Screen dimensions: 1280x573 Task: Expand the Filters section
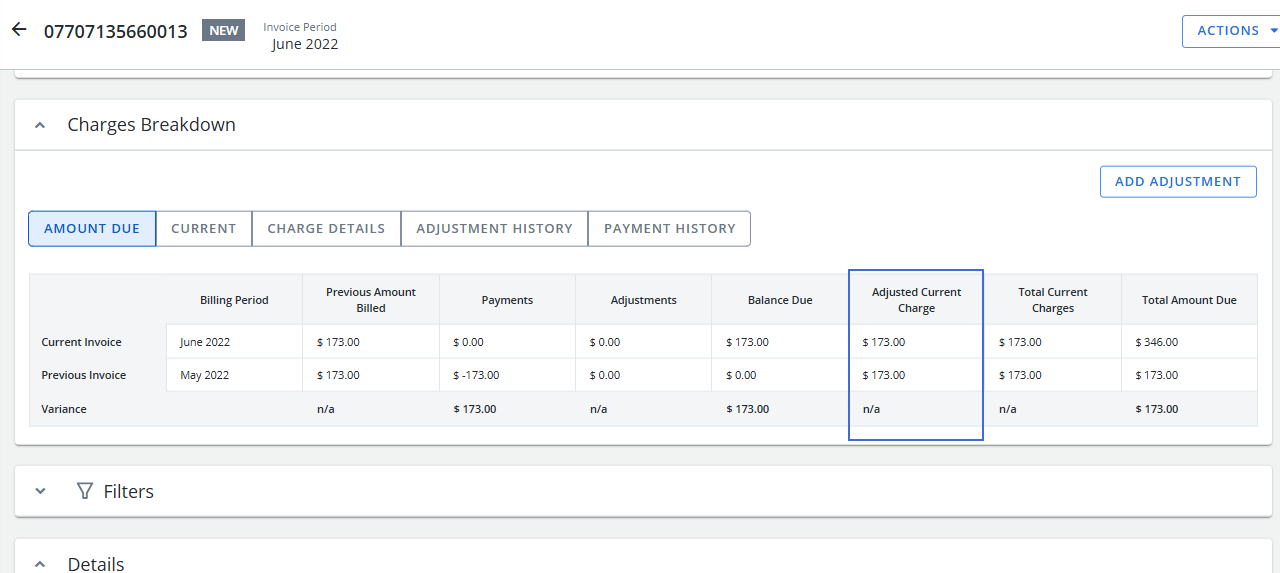tap(40, 491)
